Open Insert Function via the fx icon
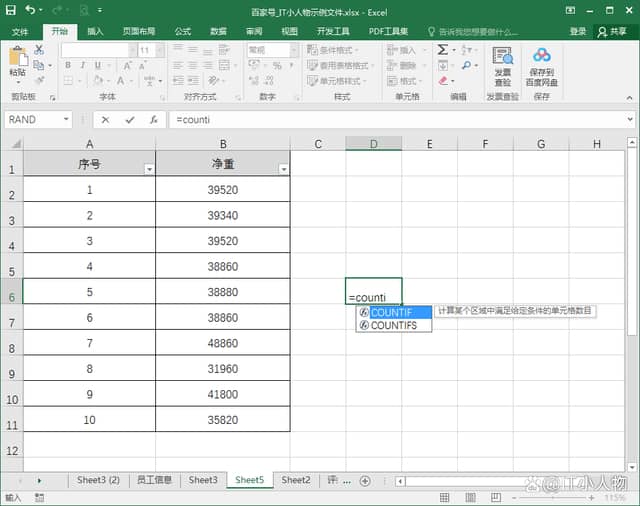This screenshot has height=506, width=640. point(153,119)
